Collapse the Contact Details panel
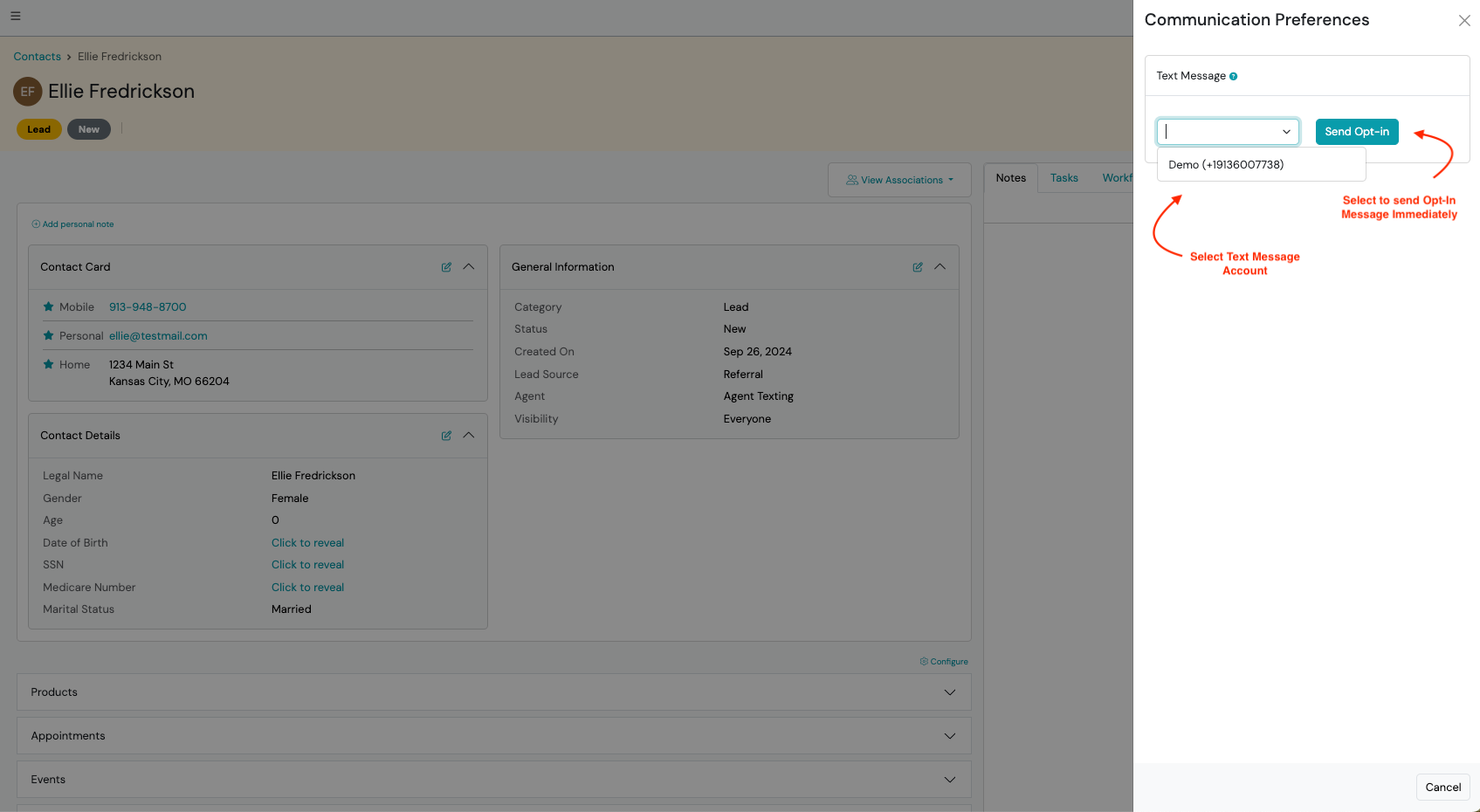The image size is (1480, 812). pyautogui.click(x=469, y=436)
